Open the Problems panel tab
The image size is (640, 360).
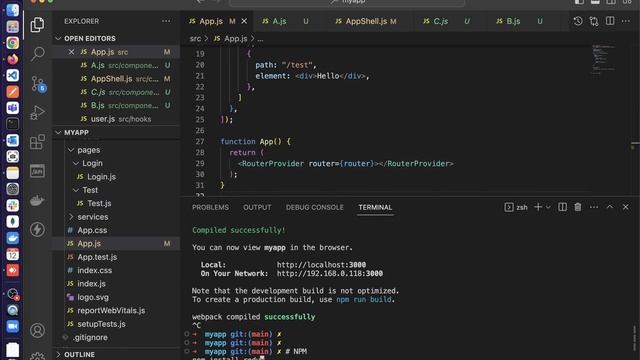click(x=210, y=207)
